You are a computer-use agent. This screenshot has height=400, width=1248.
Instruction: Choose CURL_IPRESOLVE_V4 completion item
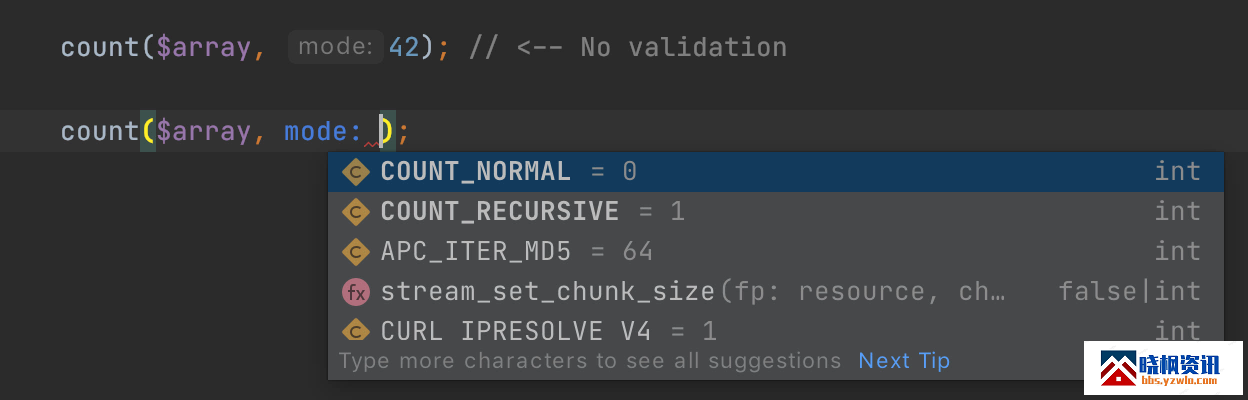(776, 330)
